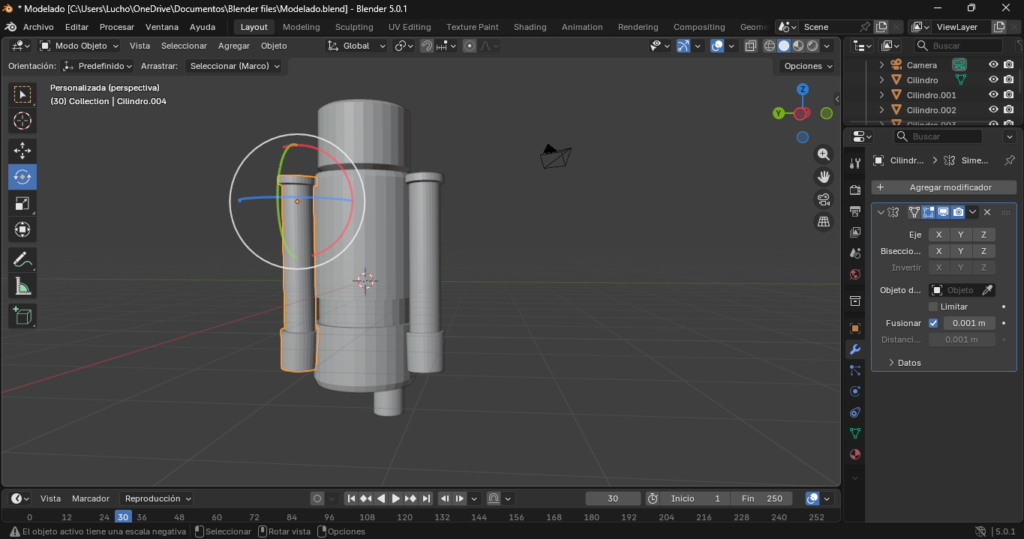Image resolution: width=1024 pixels, height=539 pixels.
Task: Uncheck the Fusionar checkbox
Action: click(x=933, y=323)
